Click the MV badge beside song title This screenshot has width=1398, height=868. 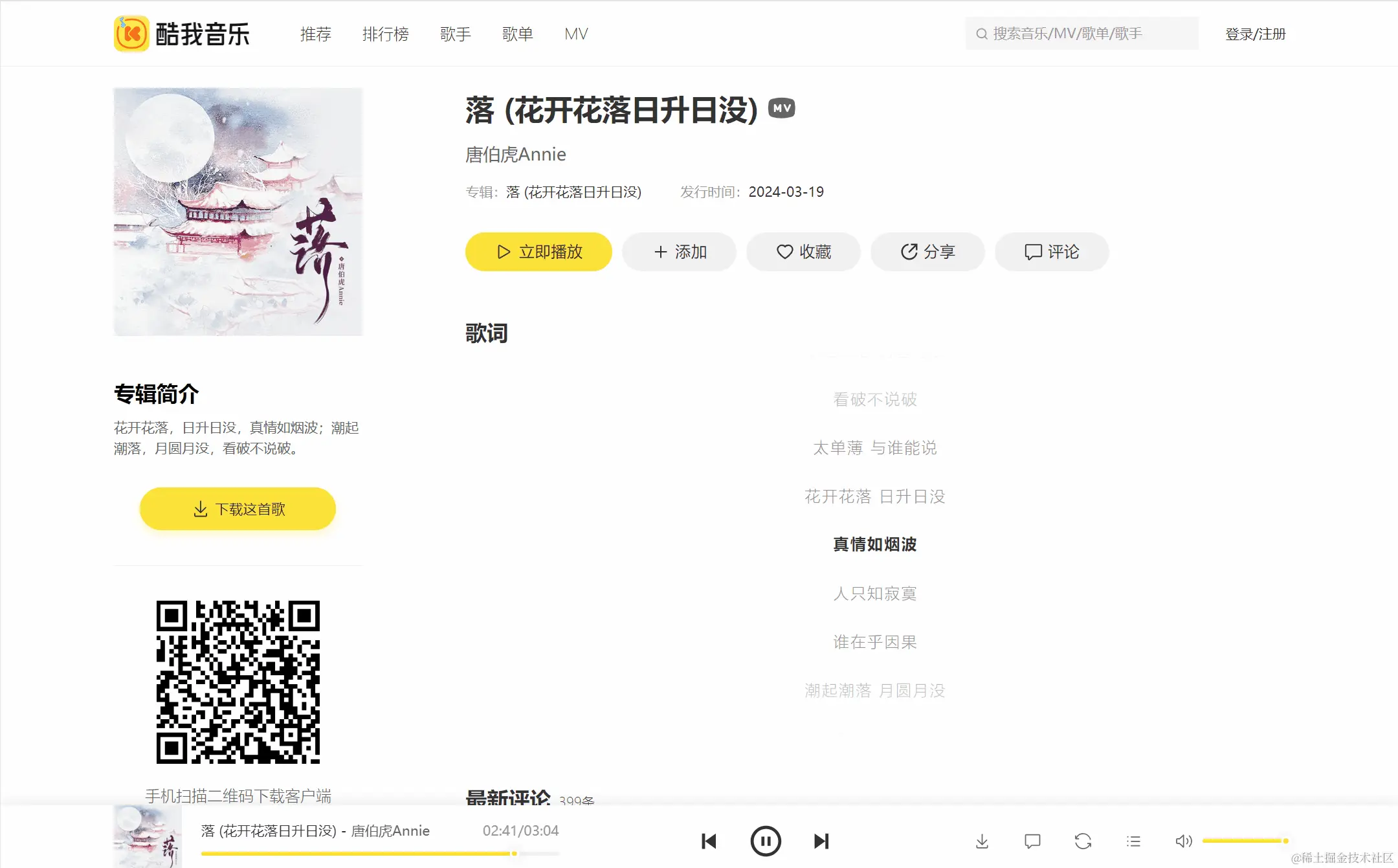[x=781, y=108]
